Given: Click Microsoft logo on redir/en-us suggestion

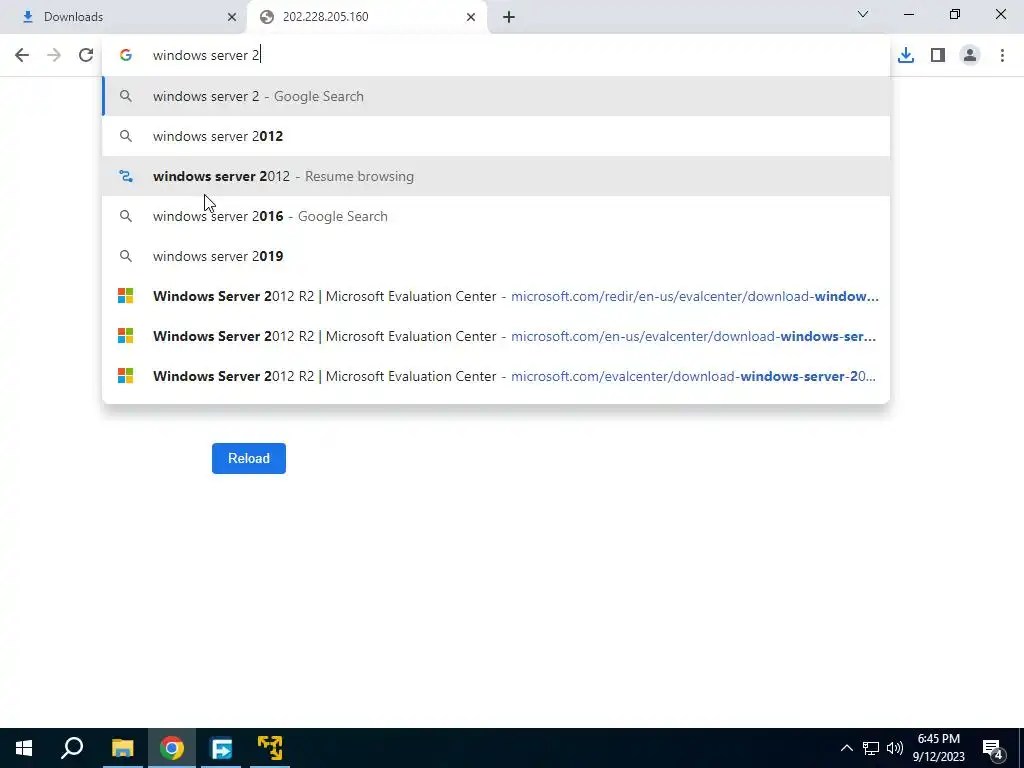Looking at the screenshot, I should [x=125, y=296].
